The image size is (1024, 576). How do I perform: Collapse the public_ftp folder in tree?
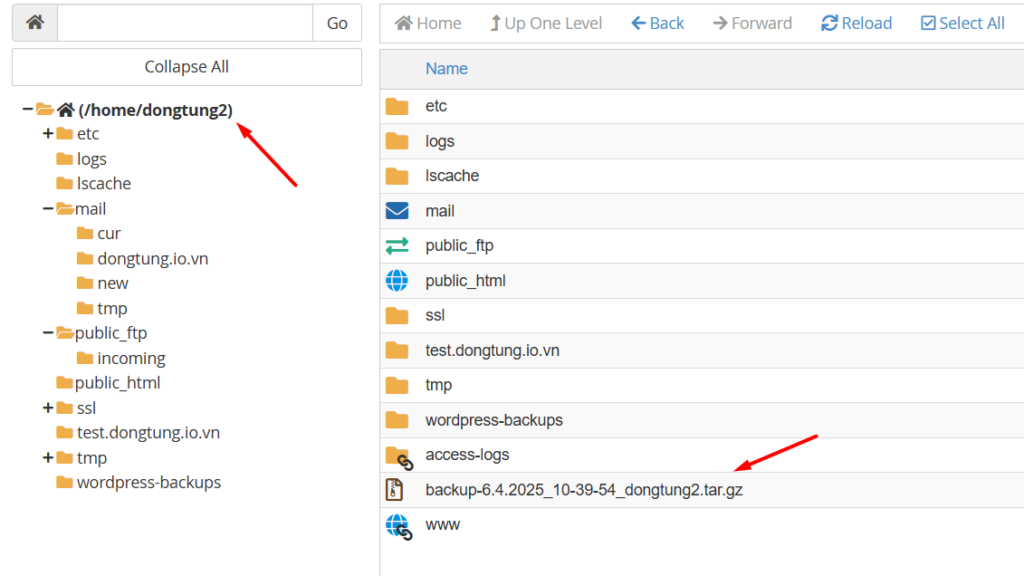tap(48, 333)
